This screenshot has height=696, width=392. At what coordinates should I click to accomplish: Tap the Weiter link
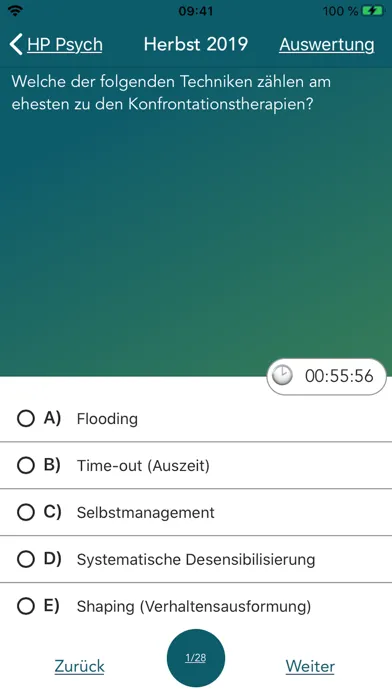click(x=310, y=666)
